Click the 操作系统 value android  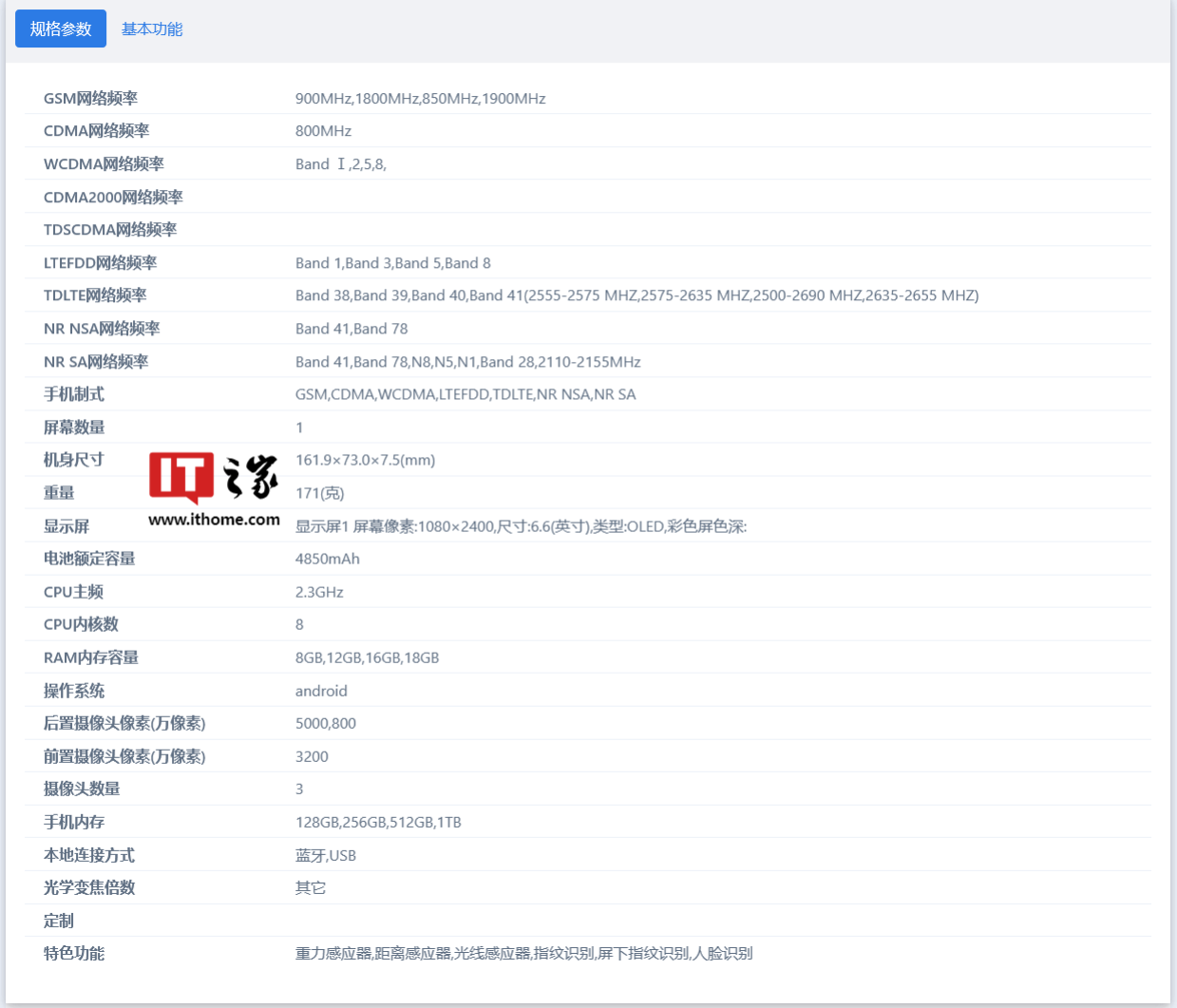321,691
